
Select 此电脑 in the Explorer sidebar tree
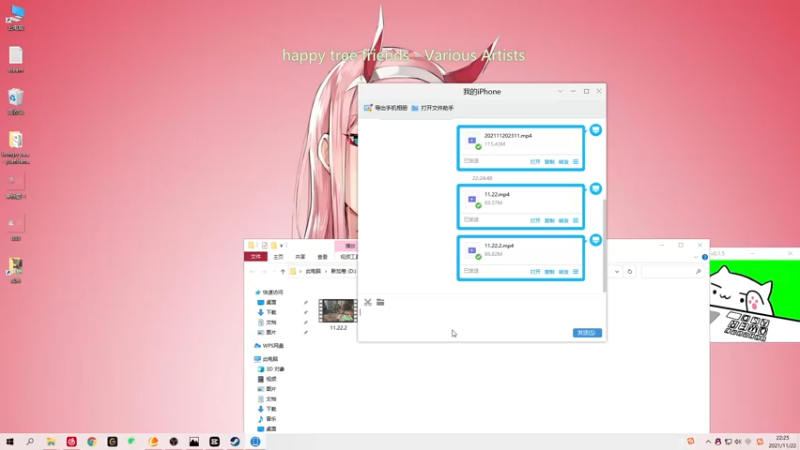266,359
